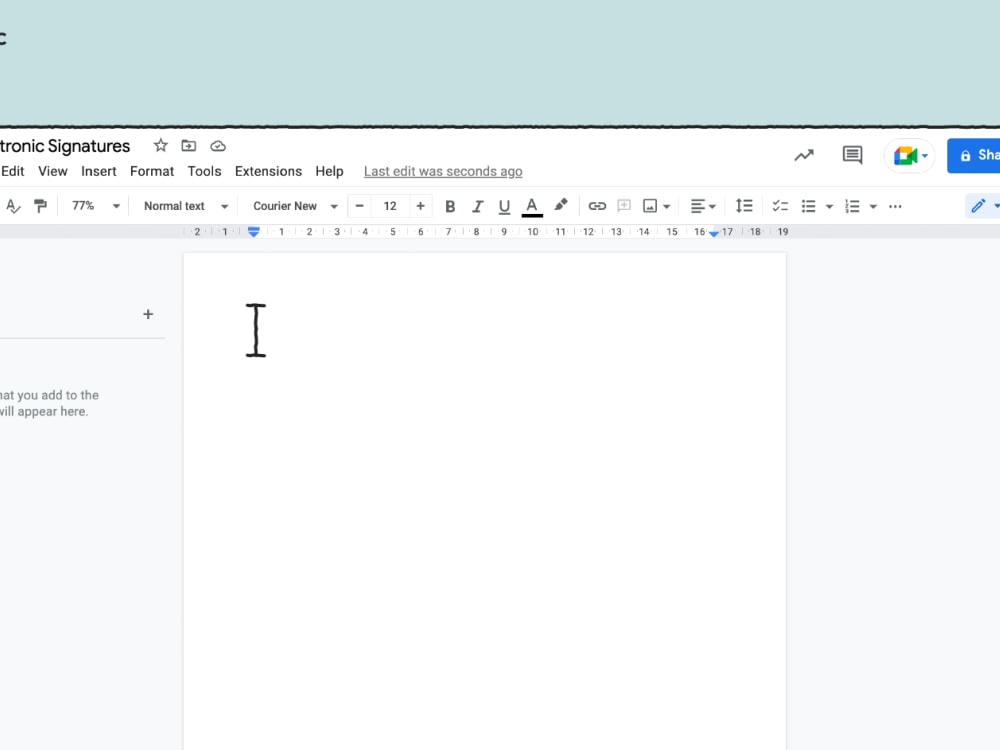Open the Normal text style dropdown

(186, 206)
